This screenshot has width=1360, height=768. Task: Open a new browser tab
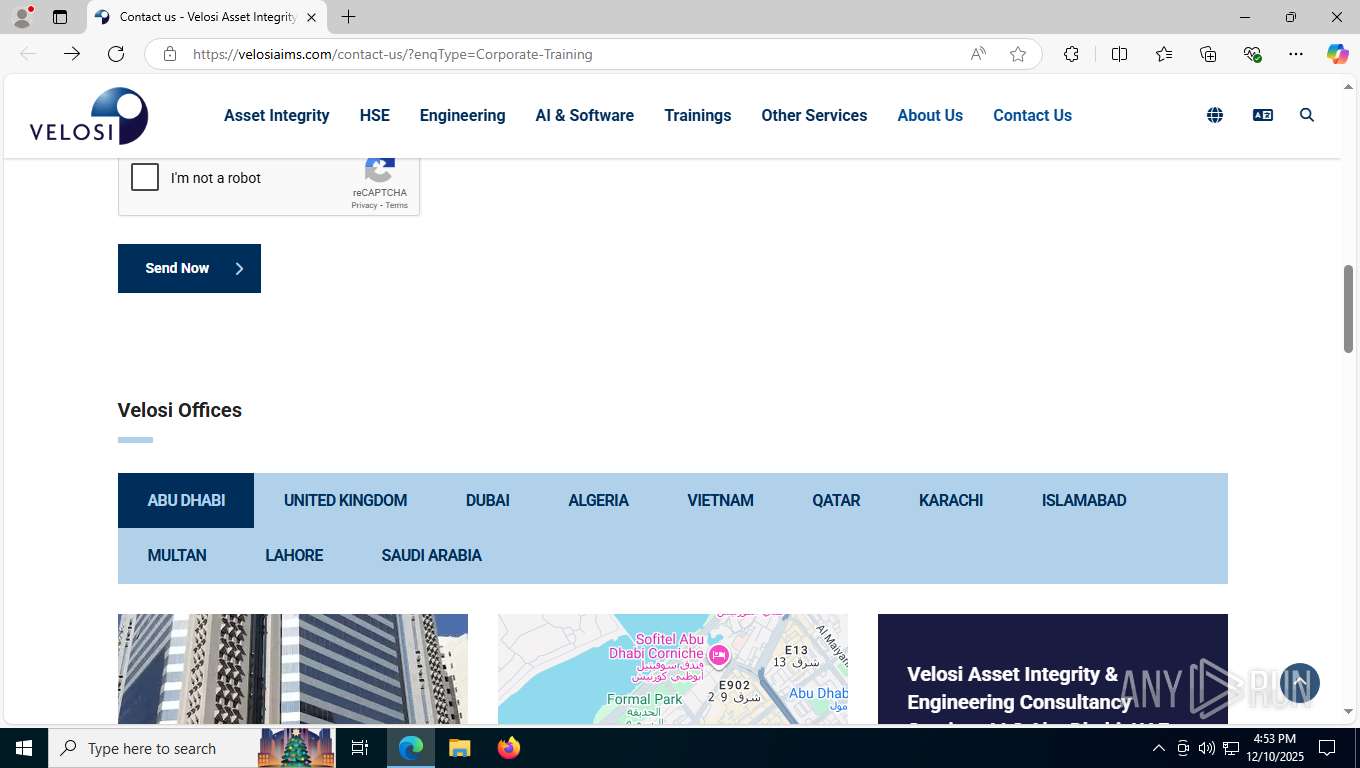tap(348, 17)
